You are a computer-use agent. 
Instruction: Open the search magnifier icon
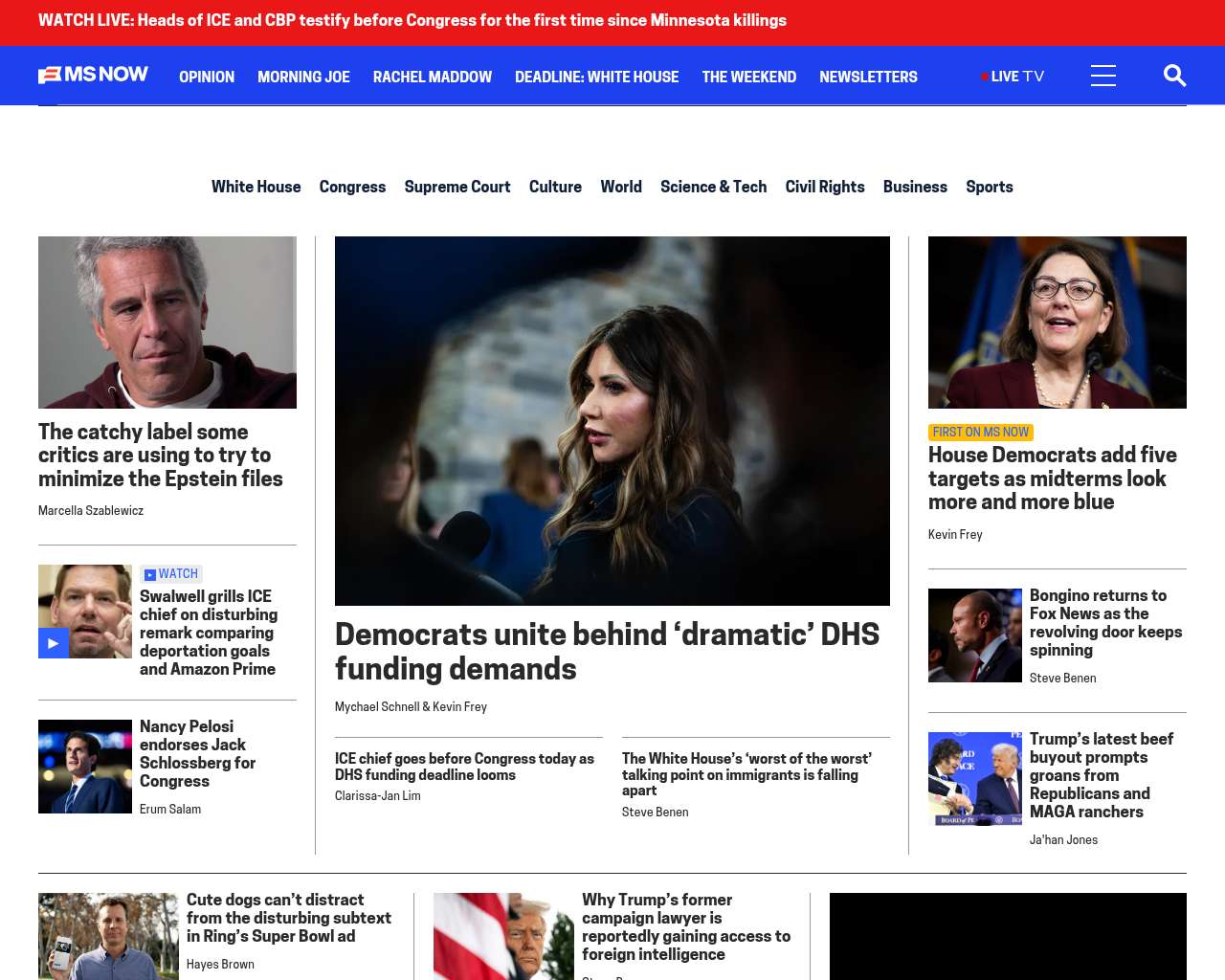[1174, 76]
